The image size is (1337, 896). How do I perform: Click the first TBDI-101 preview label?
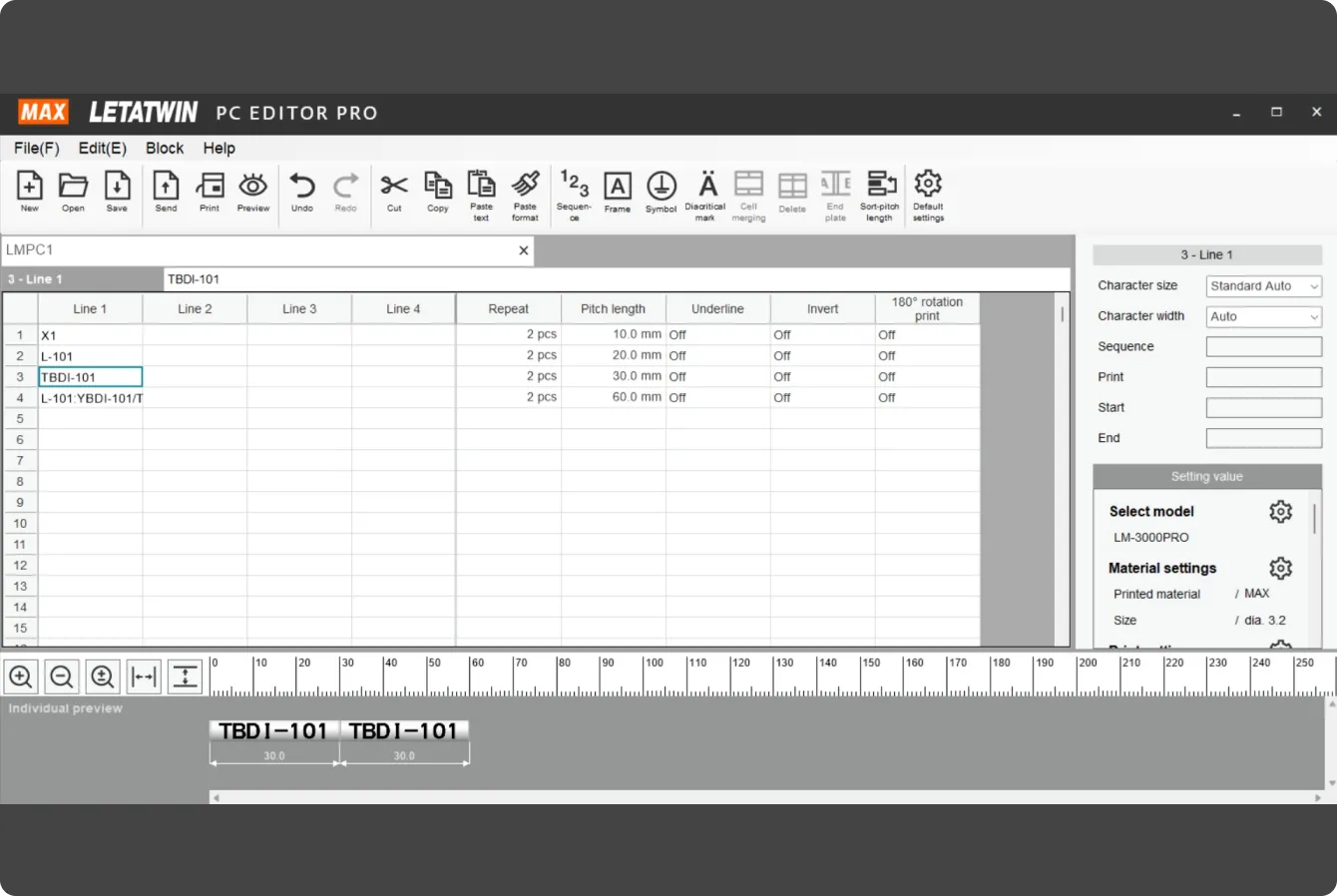[274, 731]
